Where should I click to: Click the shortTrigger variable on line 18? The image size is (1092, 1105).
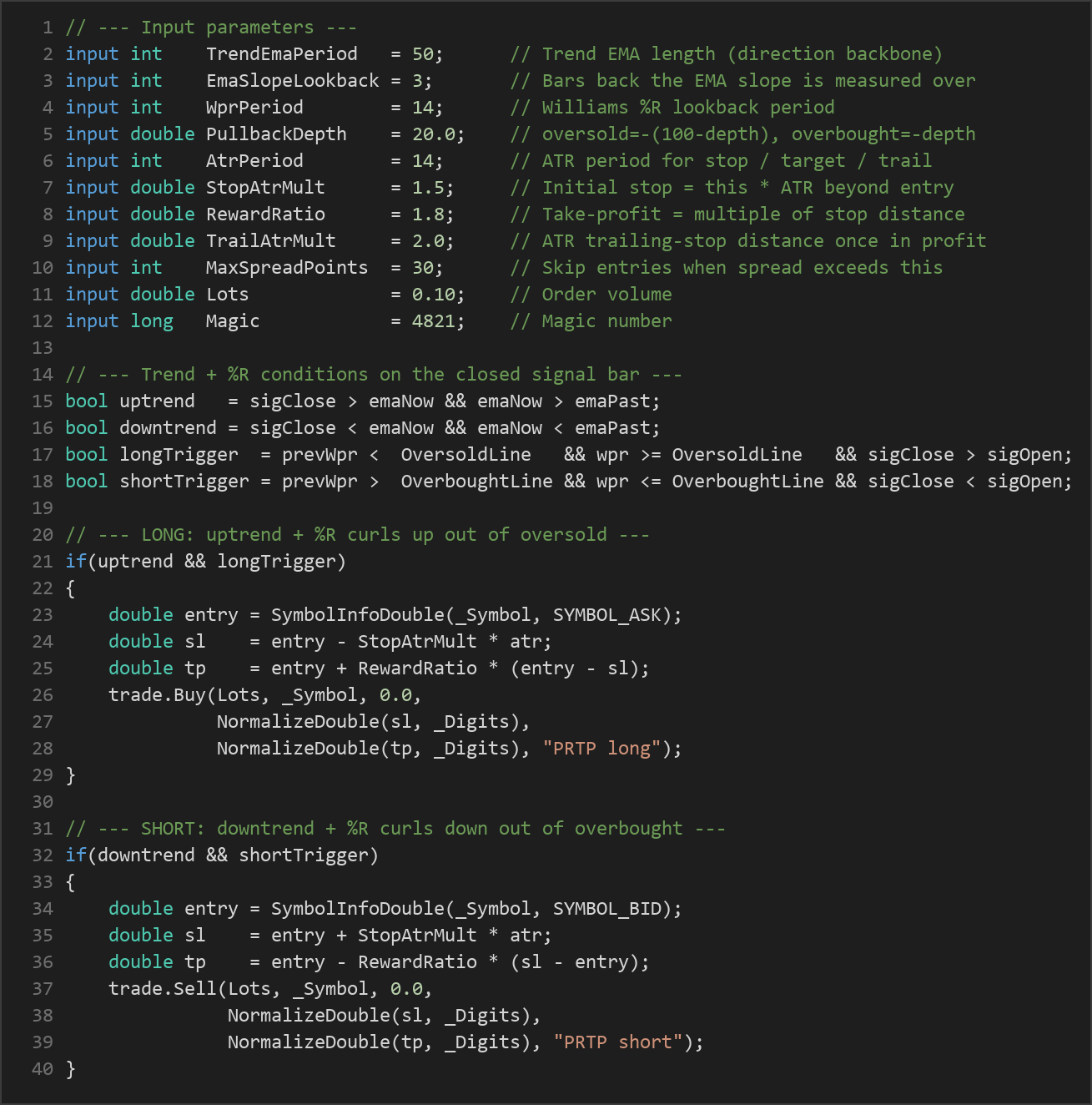(184, 482)
